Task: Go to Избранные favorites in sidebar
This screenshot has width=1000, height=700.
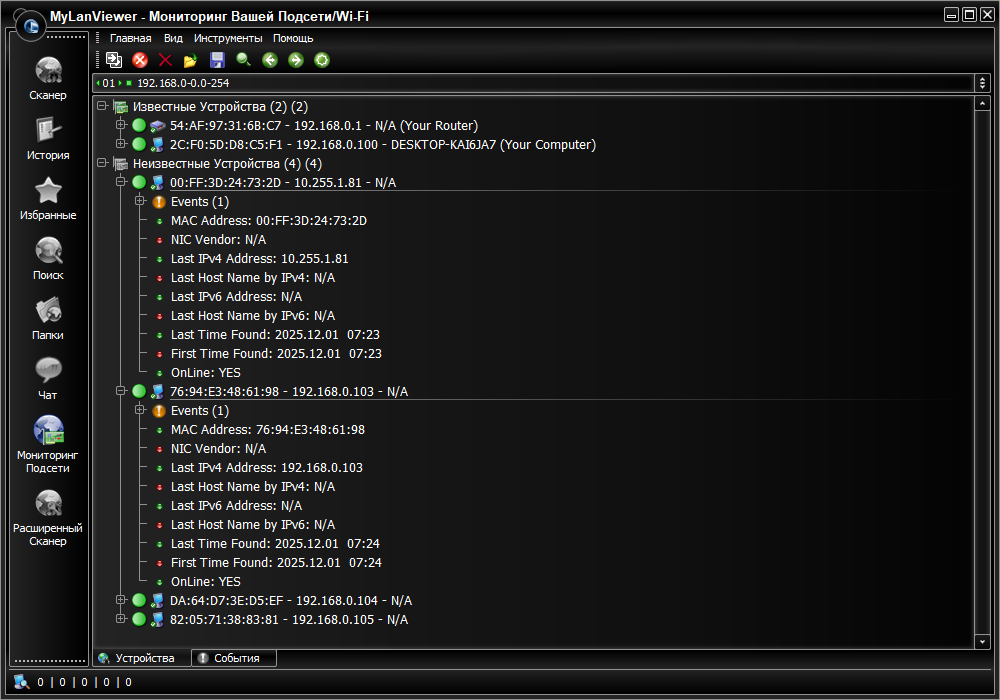Action: [x=48, y=198]
